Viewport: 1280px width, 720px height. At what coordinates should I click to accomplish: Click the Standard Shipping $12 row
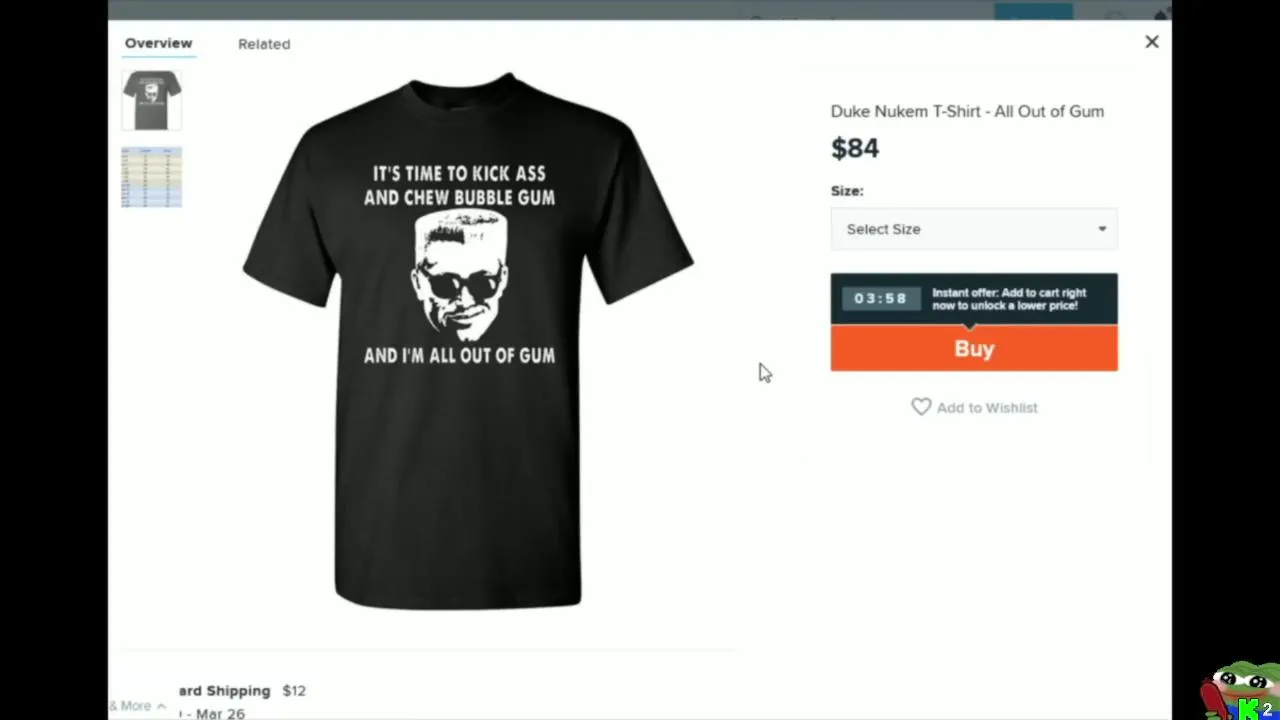(243, 691)
